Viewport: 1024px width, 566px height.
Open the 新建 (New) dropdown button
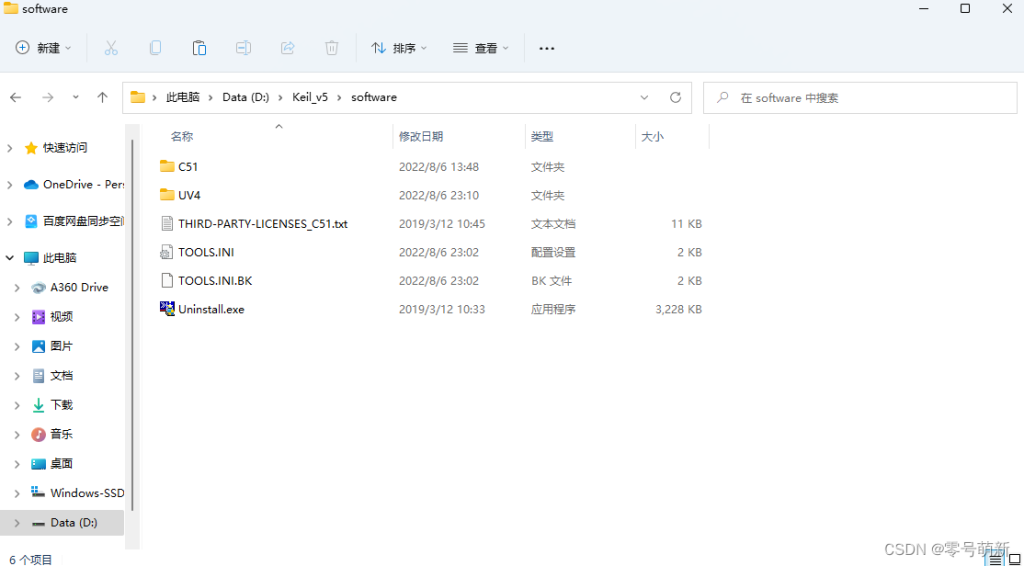coord(43,48)
